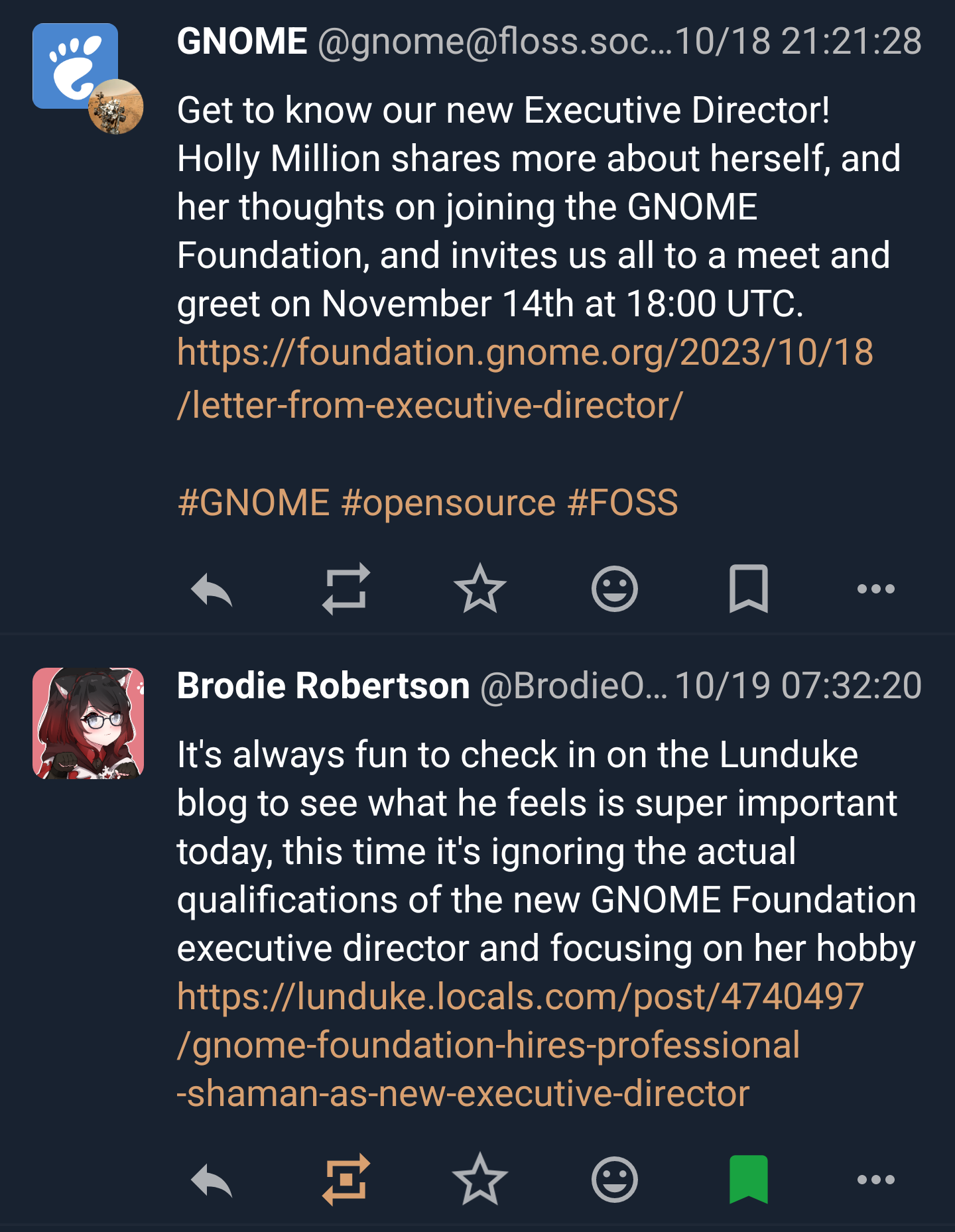
Task: Remove green bookmark from Brodie's post
Action: click(x=749, y=1180)
